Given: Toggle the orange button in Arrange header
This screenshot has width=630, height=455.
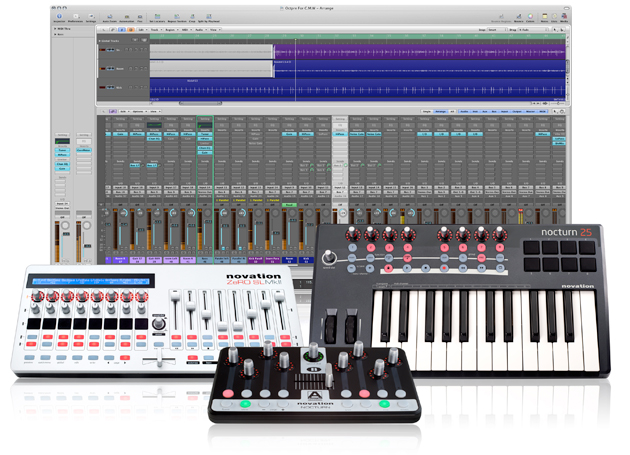Looking at the screenshot, I should pos(131,30).
